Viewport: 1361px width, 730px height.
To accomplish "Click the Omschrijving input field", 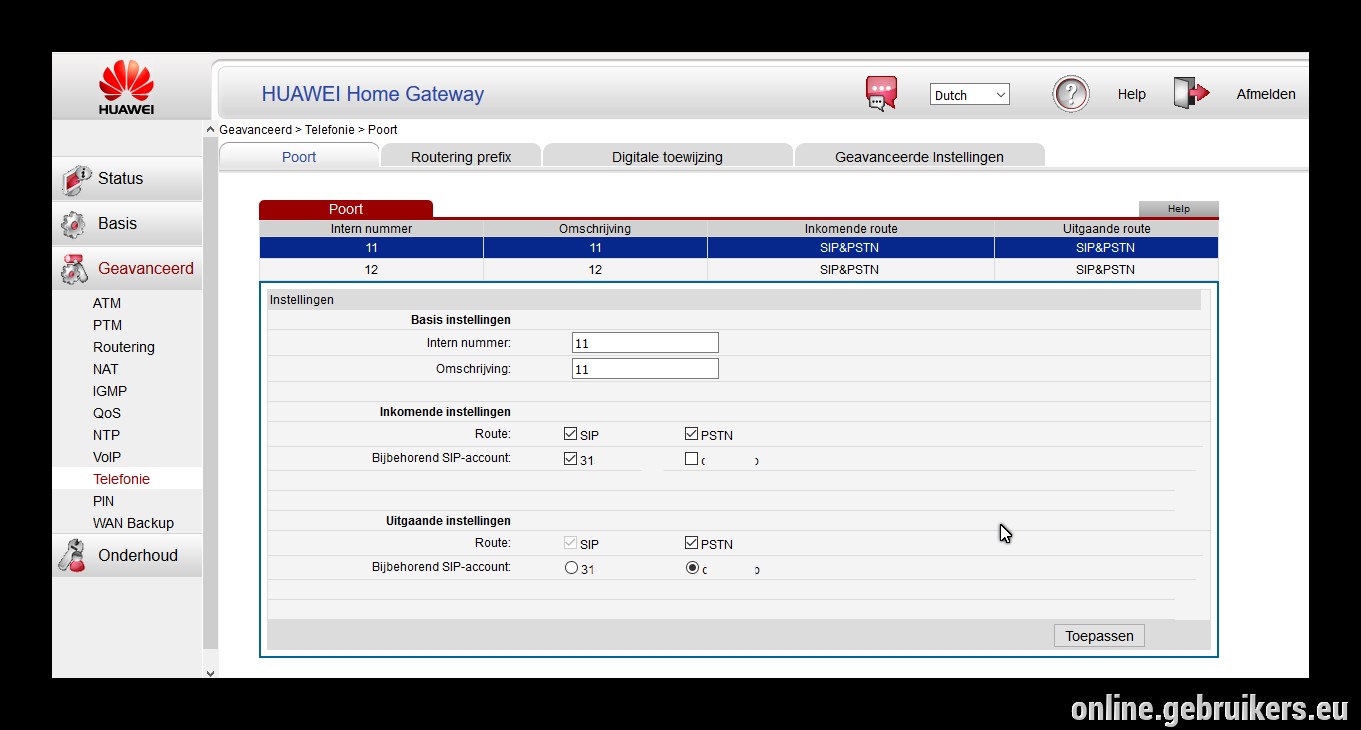I will pyautogui.click(x=645, y=369).
